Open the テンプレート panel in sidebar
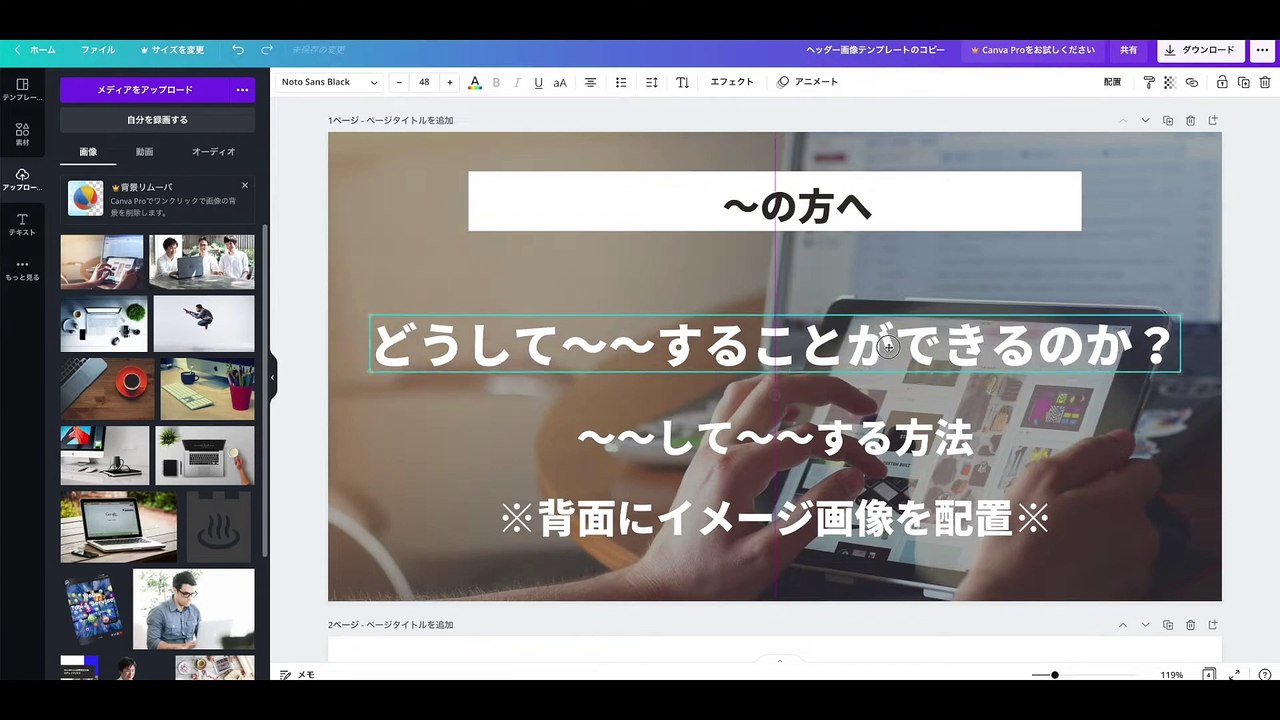The image size is (1280, 720). 22,89
